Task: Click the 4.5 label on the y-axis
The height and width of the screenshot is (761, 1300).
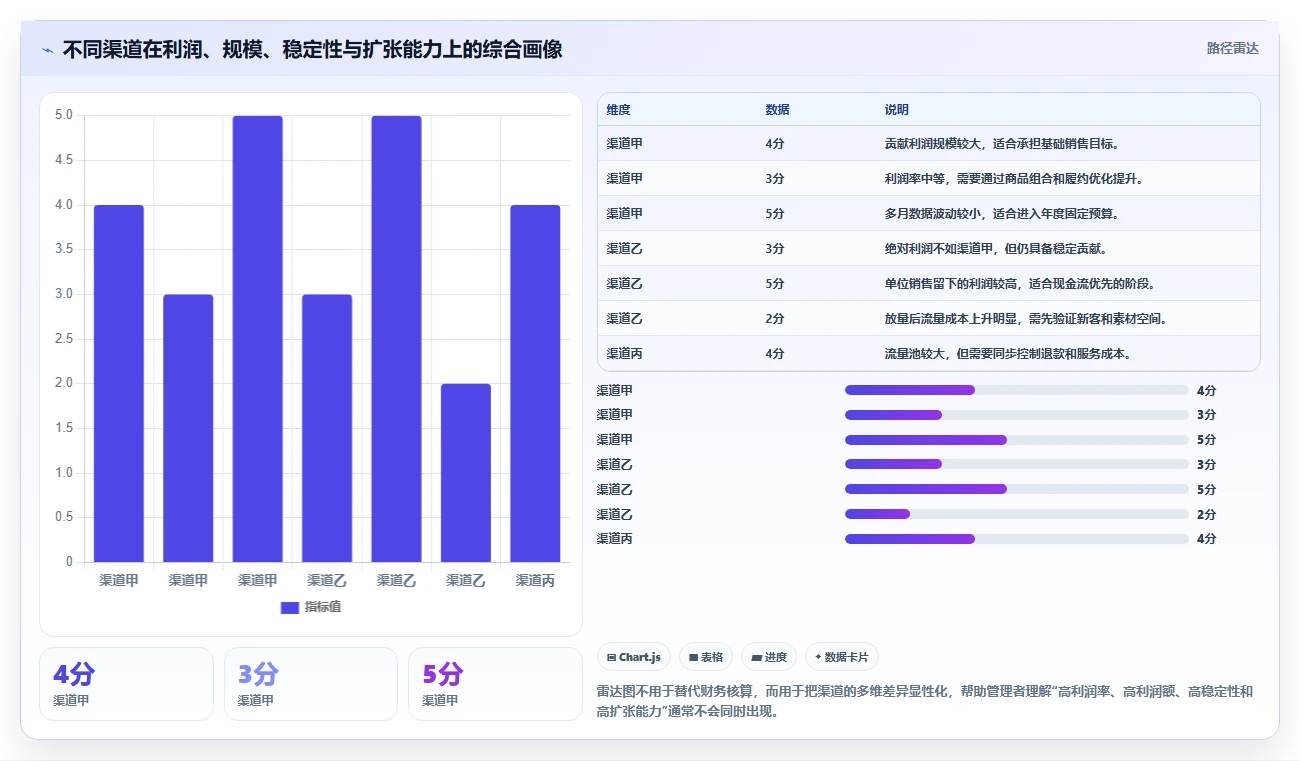Action: 63,160
